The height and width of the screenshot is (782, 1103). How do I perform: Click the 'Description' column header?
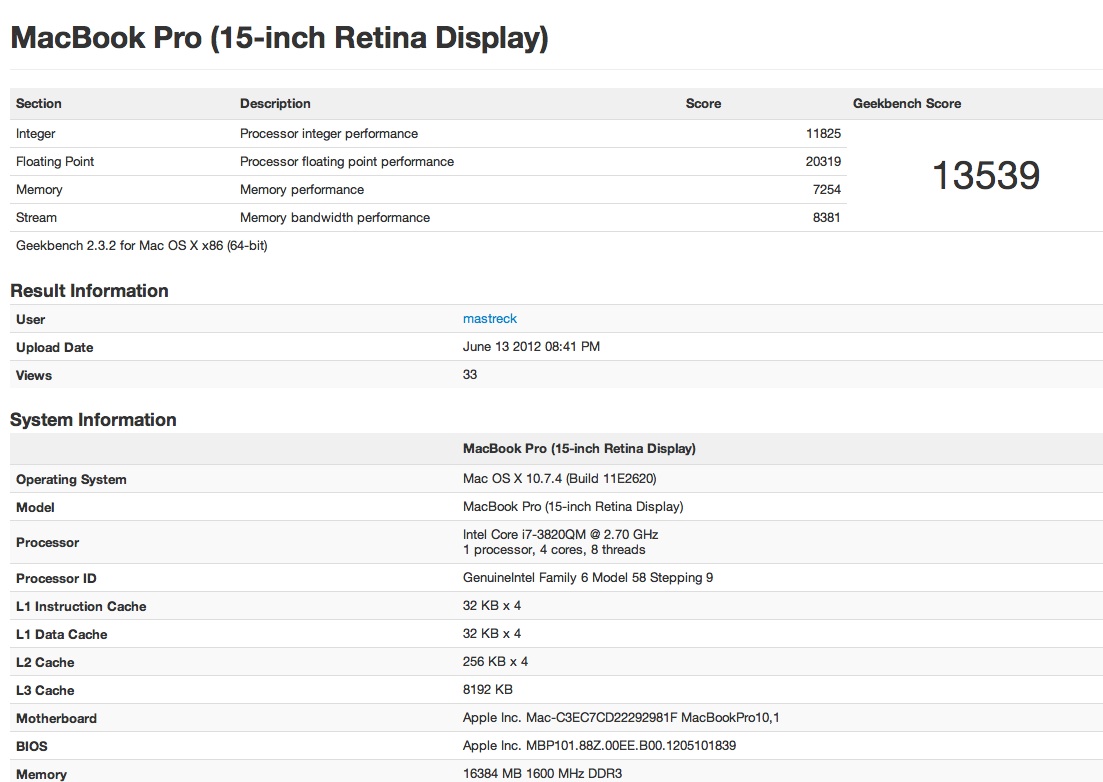275,103
